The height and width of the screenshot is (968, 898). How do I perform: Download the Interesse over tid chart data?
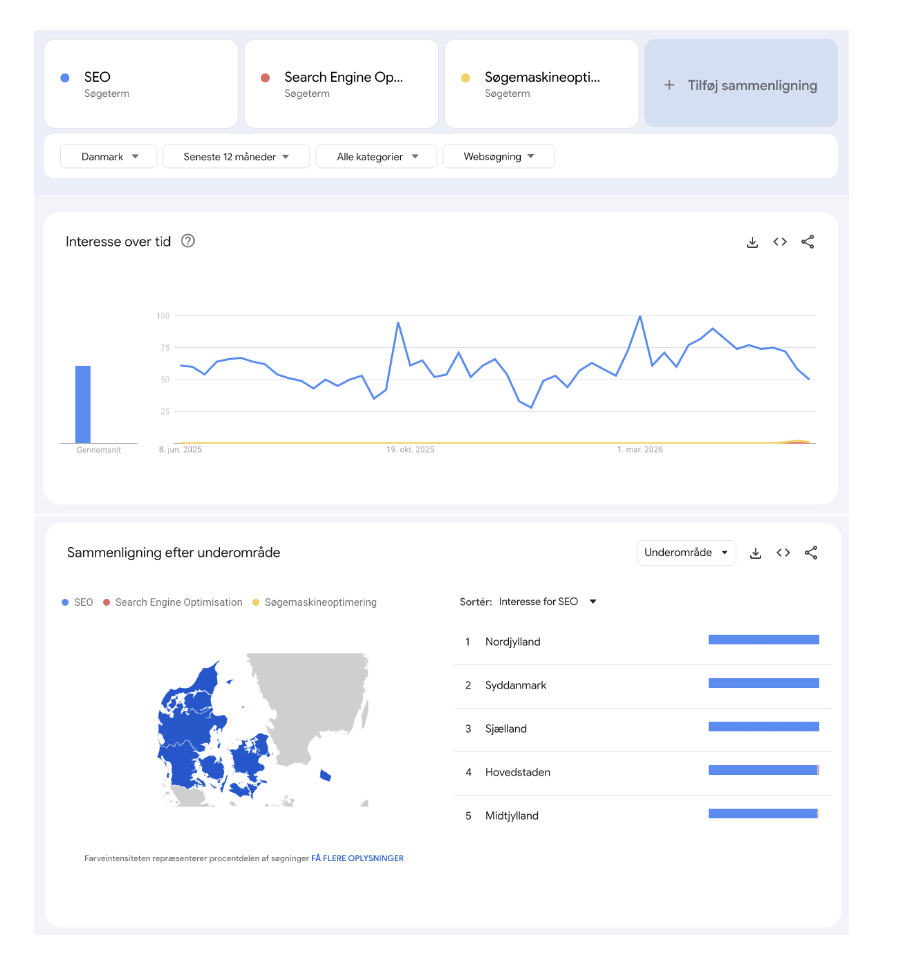click(752, 242)
